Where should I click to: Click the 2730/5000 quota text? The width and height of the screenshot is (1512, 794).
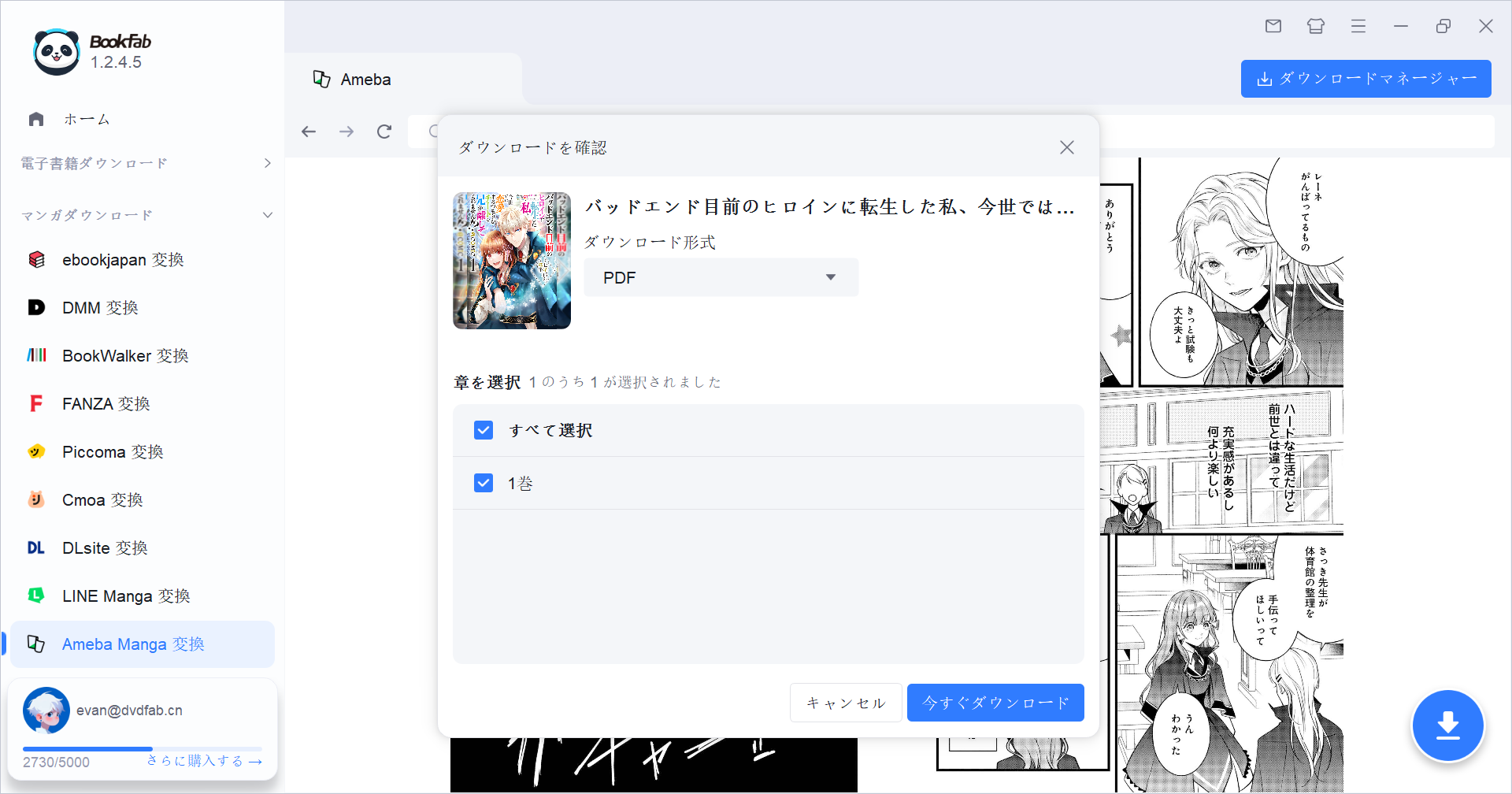pos(56,762)
